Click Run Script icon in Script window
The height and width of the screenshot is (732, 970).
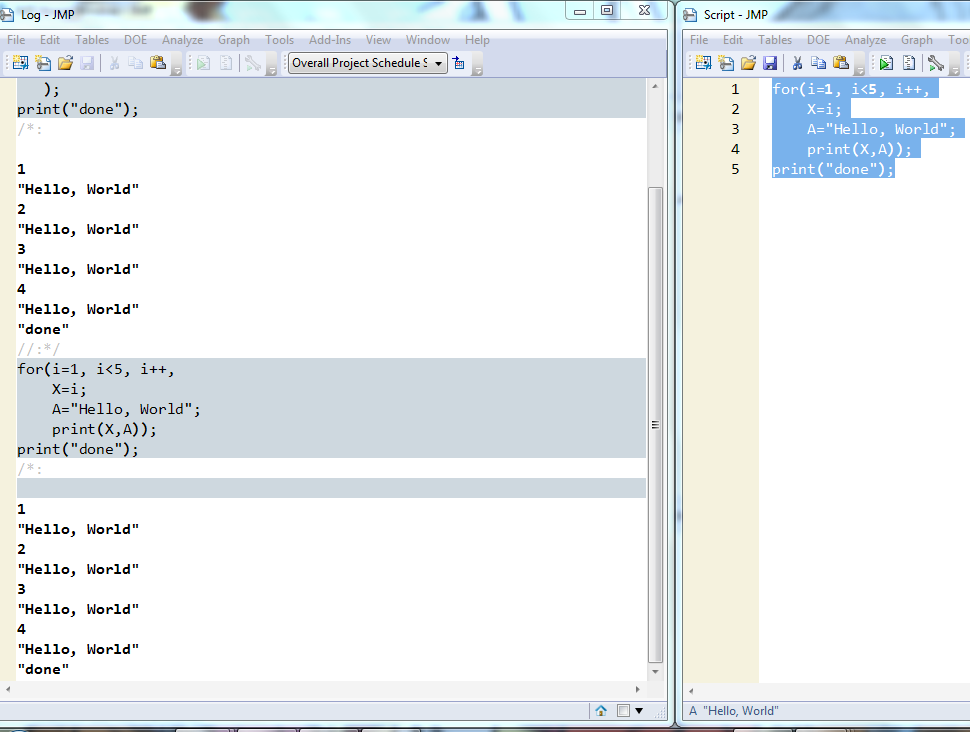[x=886, y=62]
